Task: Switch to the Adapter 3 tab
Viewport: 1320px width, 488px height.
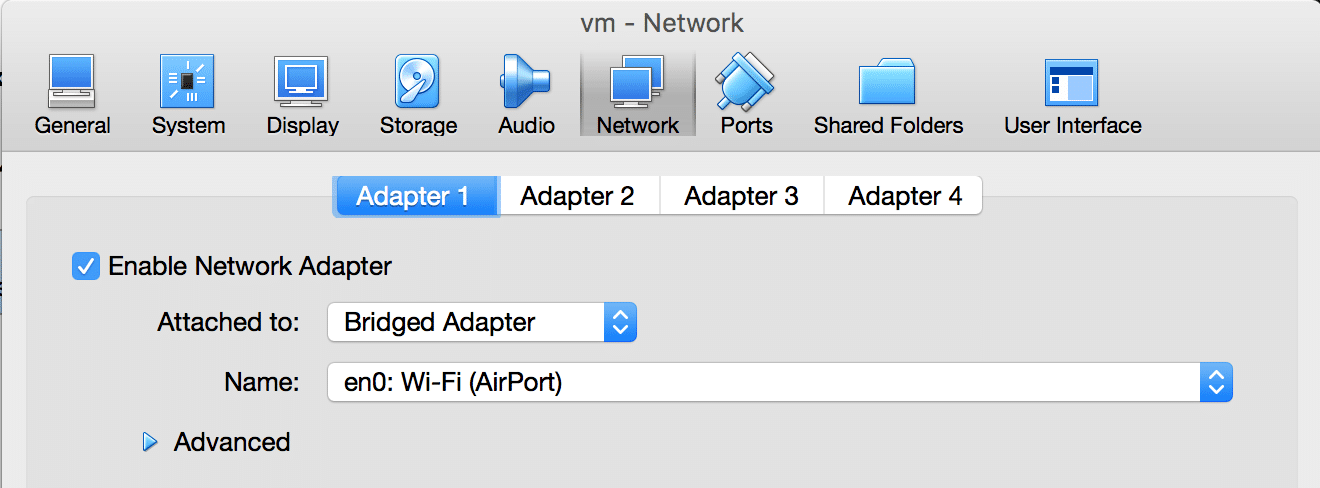Action: (742, 196)
